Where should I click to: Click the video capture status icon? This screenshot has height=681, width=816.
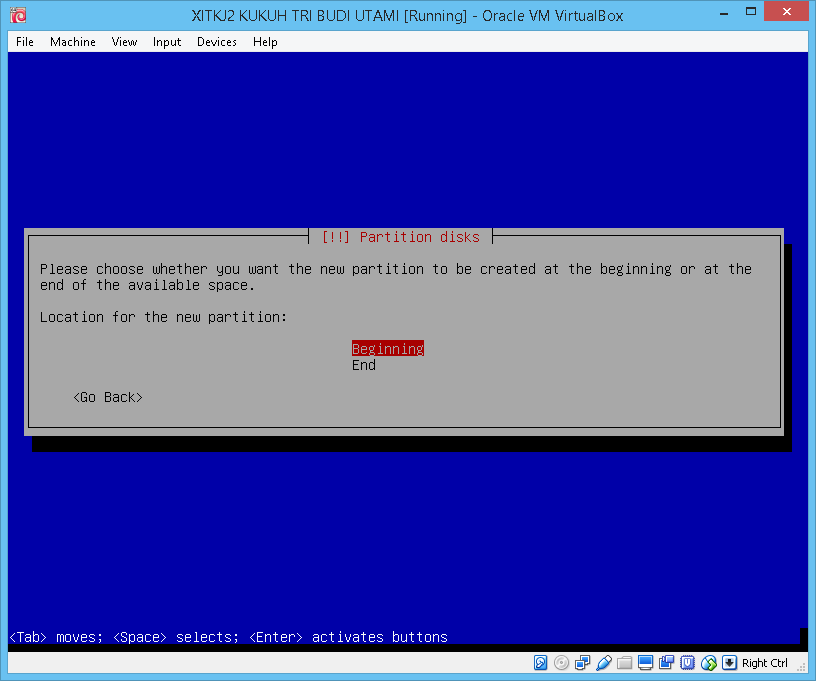pos(667,663)
